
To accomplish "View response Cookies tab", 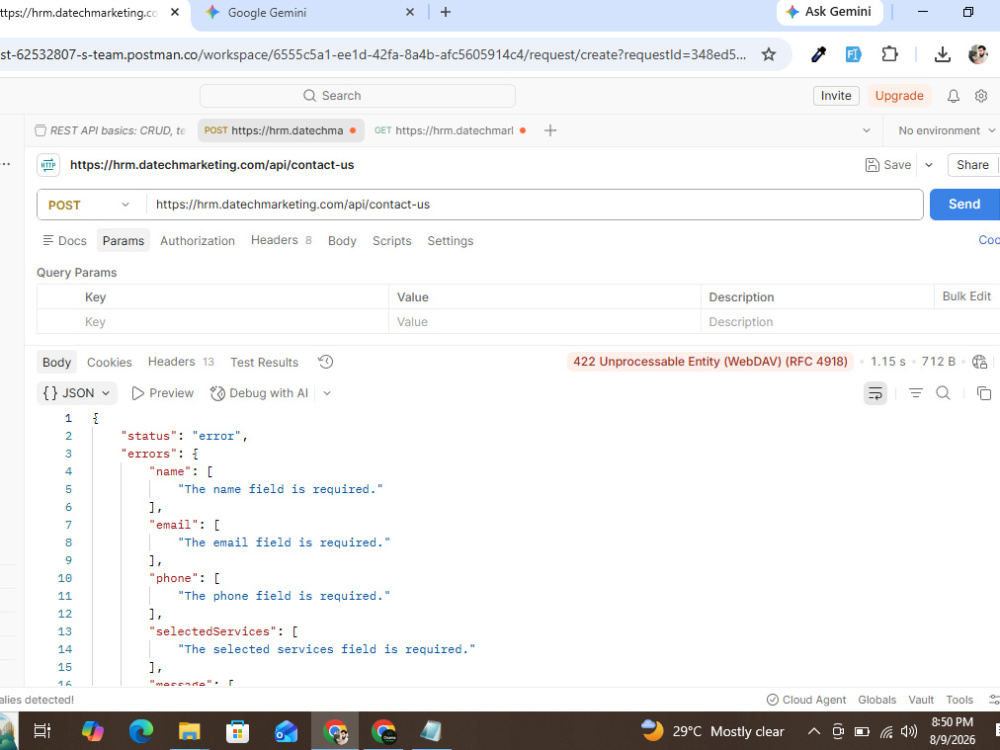I will tap(109, 362).
